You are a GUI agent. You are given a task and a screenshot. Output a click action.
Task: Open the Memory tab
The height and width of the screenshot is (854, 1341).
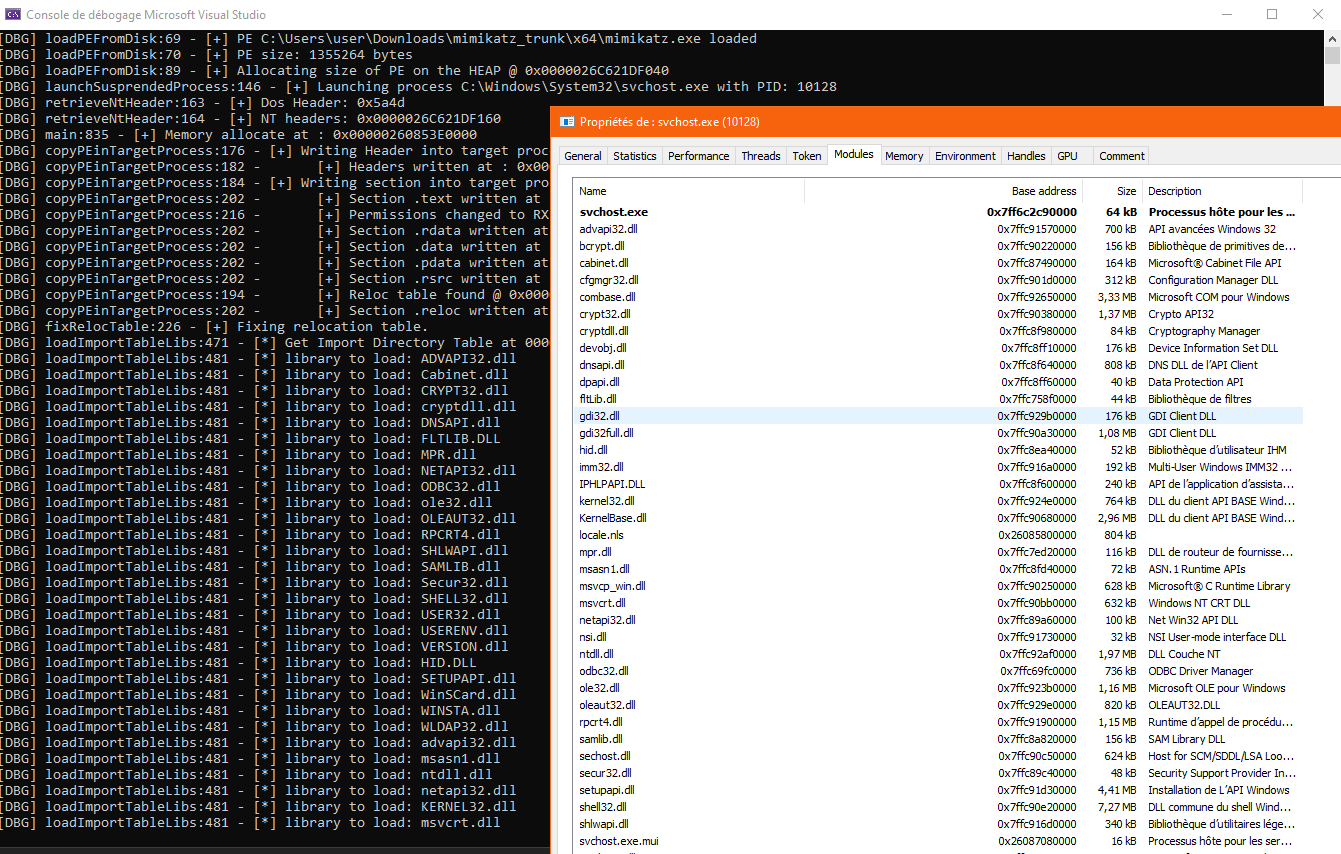click(x=904, y=156)
